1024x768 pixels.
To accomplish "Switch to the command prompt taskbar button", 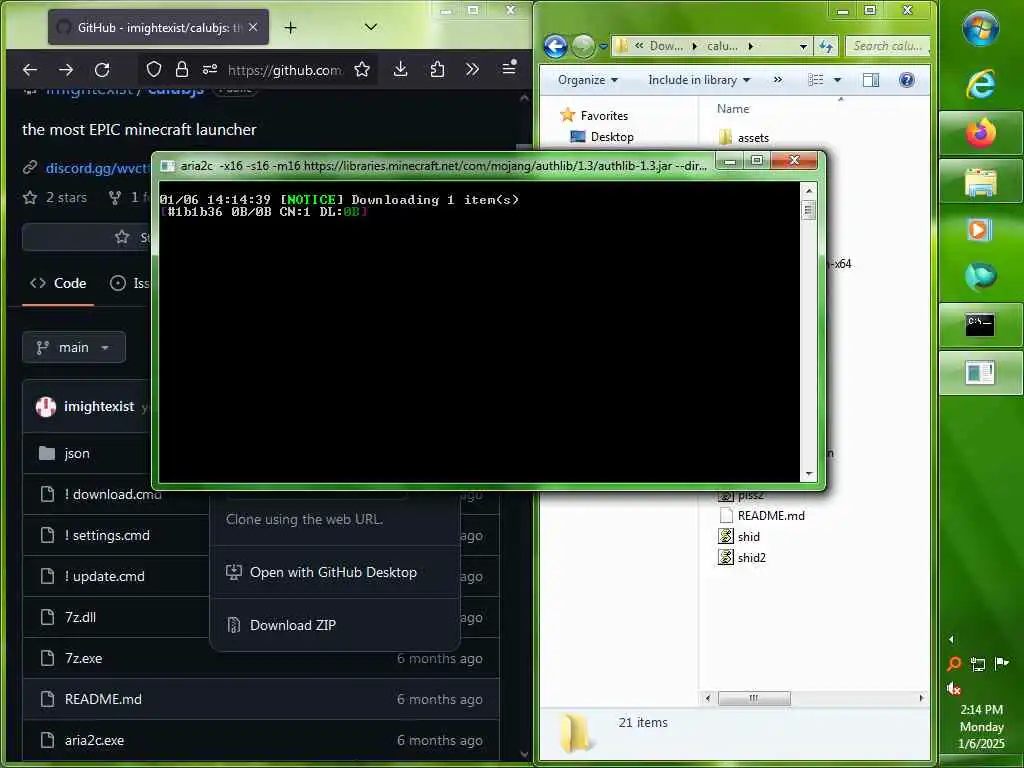I will click(980, 325).
